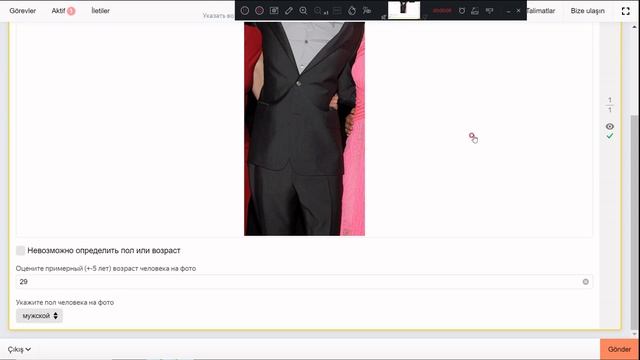The image size is (640, 360).
Task: Click the scrollbar down arrow
Action: point(635,334)
